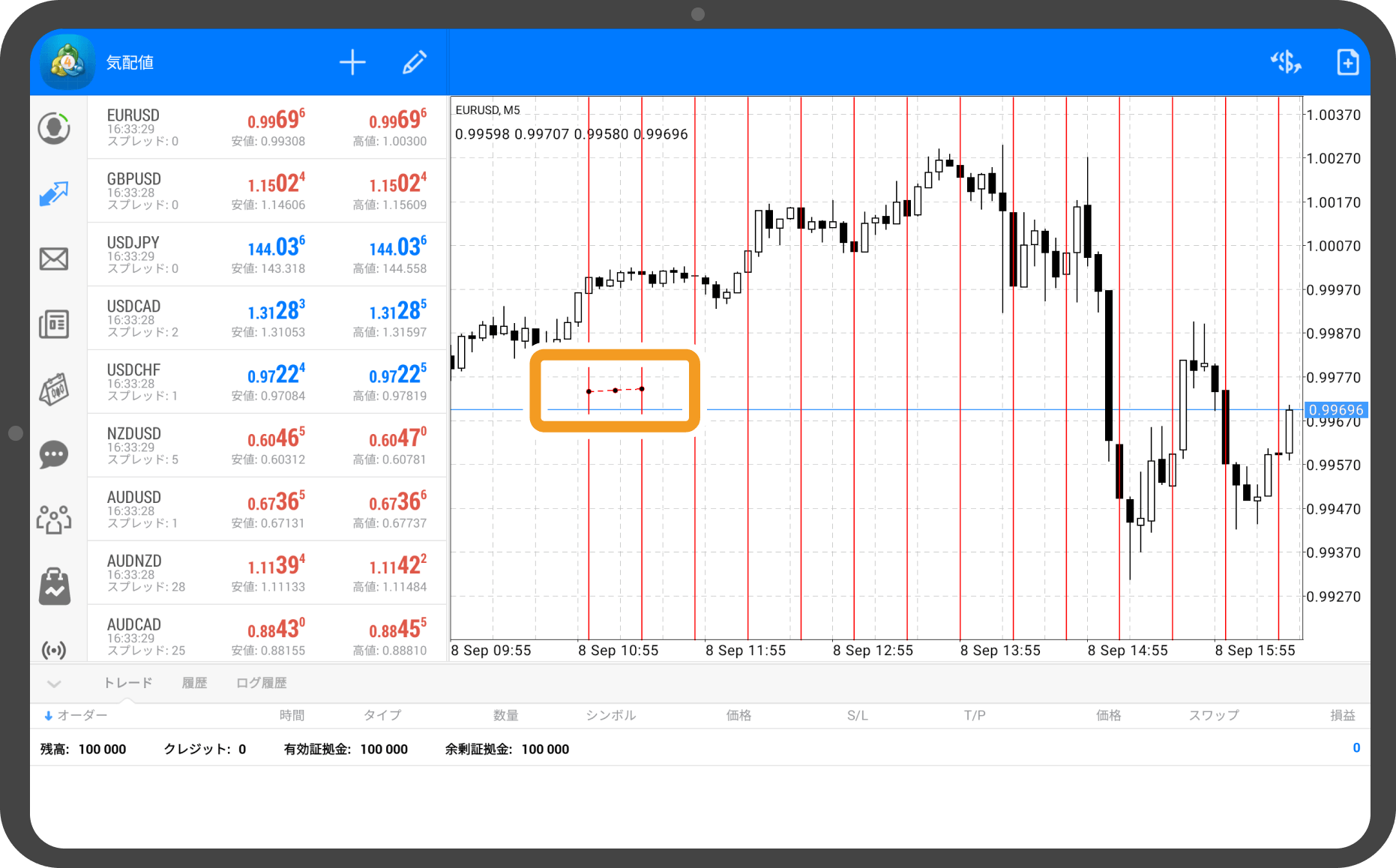Screen dimensions: 1396x868
Task: Open the signals broadcast icon in sidebar
Action: click(54, 649)
